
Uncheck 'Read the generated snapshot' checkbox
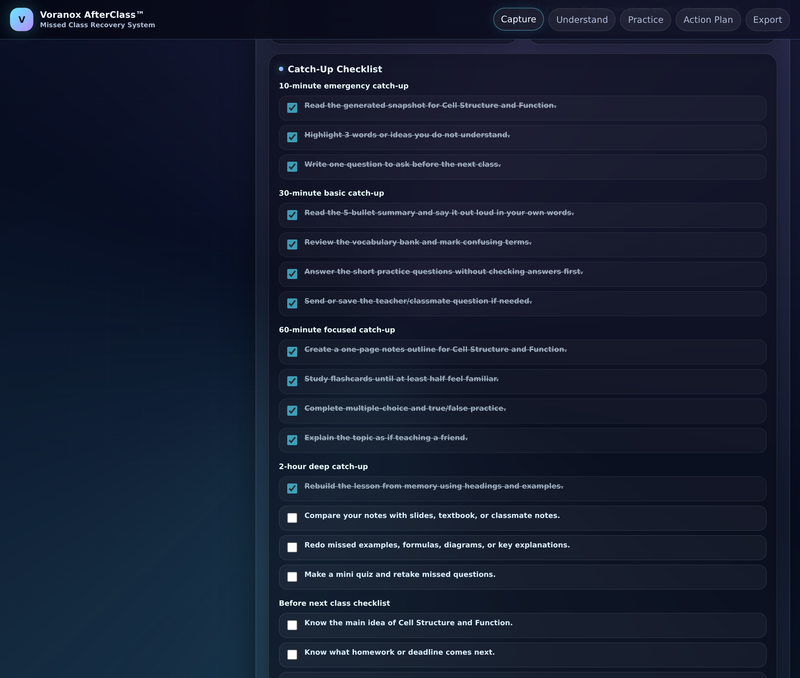tap(292, 108)
